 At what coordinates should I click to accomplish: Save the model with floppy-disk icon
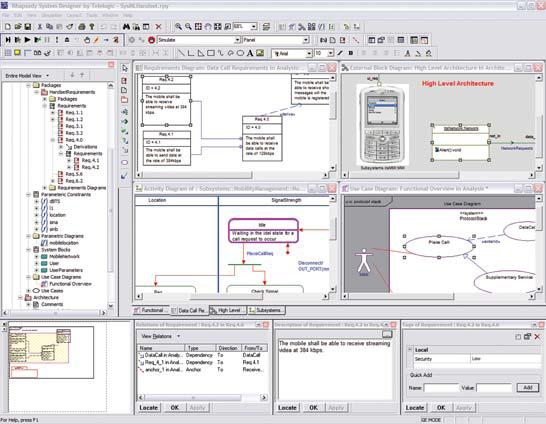point(28,26)
